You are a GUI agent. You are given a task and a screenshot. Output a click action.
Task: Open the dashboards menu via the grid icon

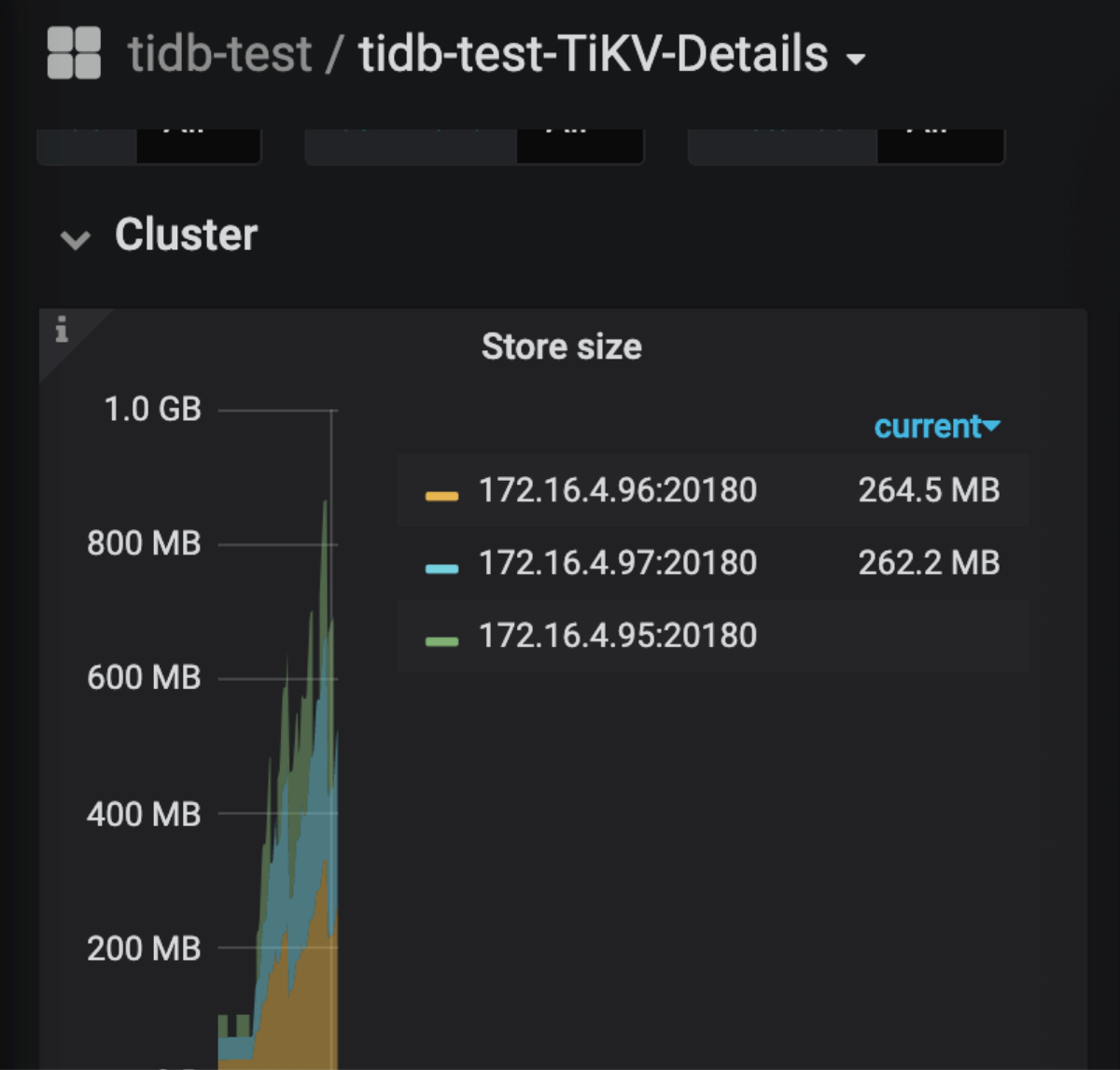pyautogui.click(x=75, y=54)
